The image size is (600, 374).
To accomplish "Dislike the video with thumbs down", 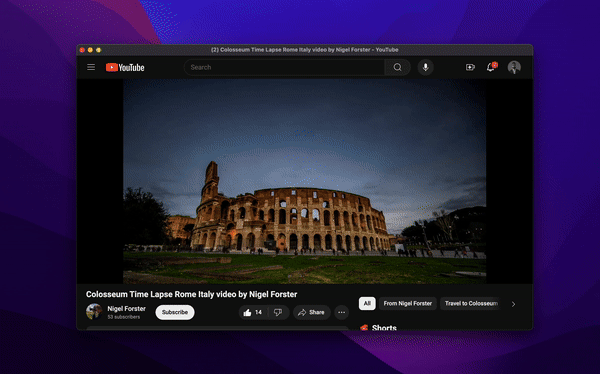I will pos(278,312).
